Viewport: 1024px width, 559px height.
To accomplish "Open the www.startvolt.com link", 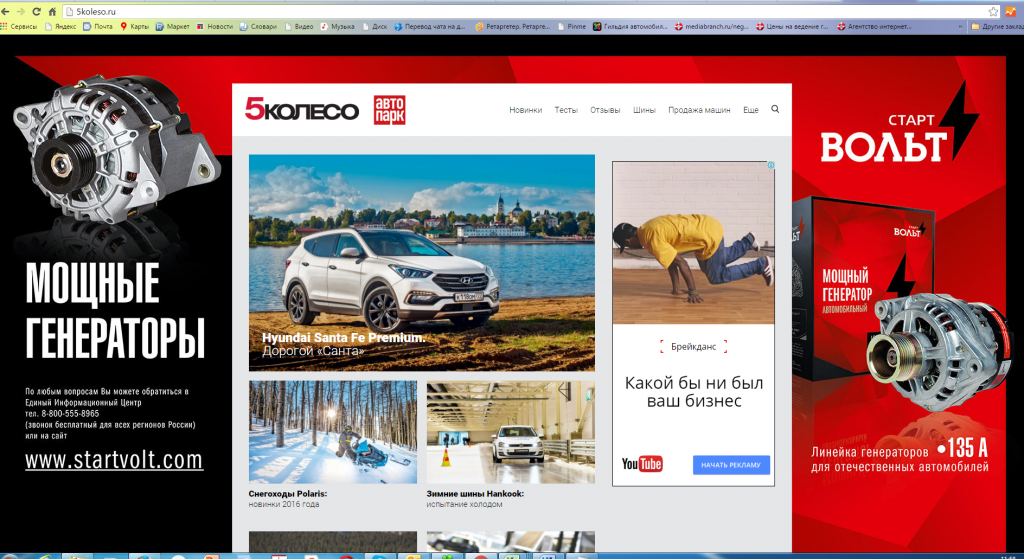I will pos(114,460).
